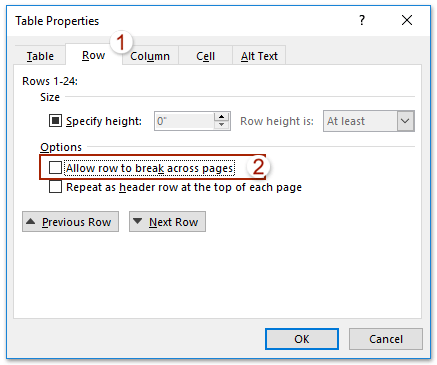Select the Row tab
Image resolution: width=437 pixels, height=365 pixels.
tap(93, 55)
